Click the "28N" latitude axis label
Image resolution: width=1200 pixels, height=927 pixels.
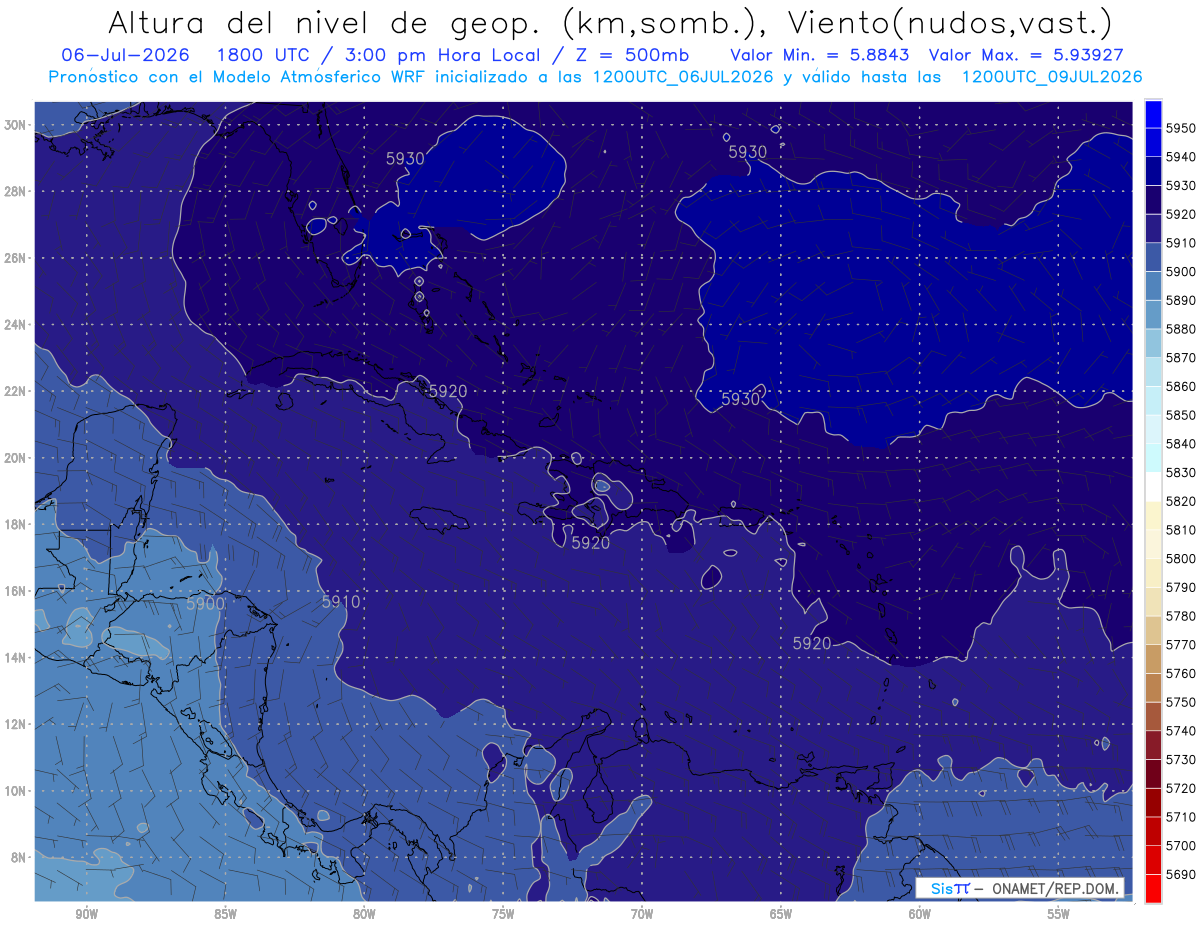[x=15, y=191]
